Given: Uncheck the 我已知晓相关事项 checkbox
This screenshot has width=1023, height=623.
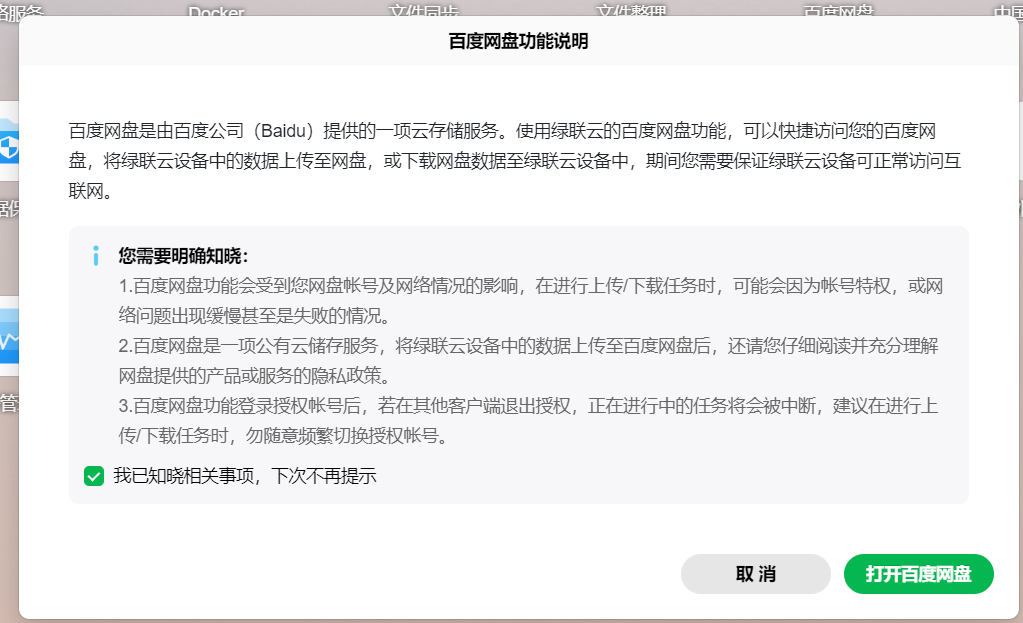Looking at the screenshot, I should point(94,476).
